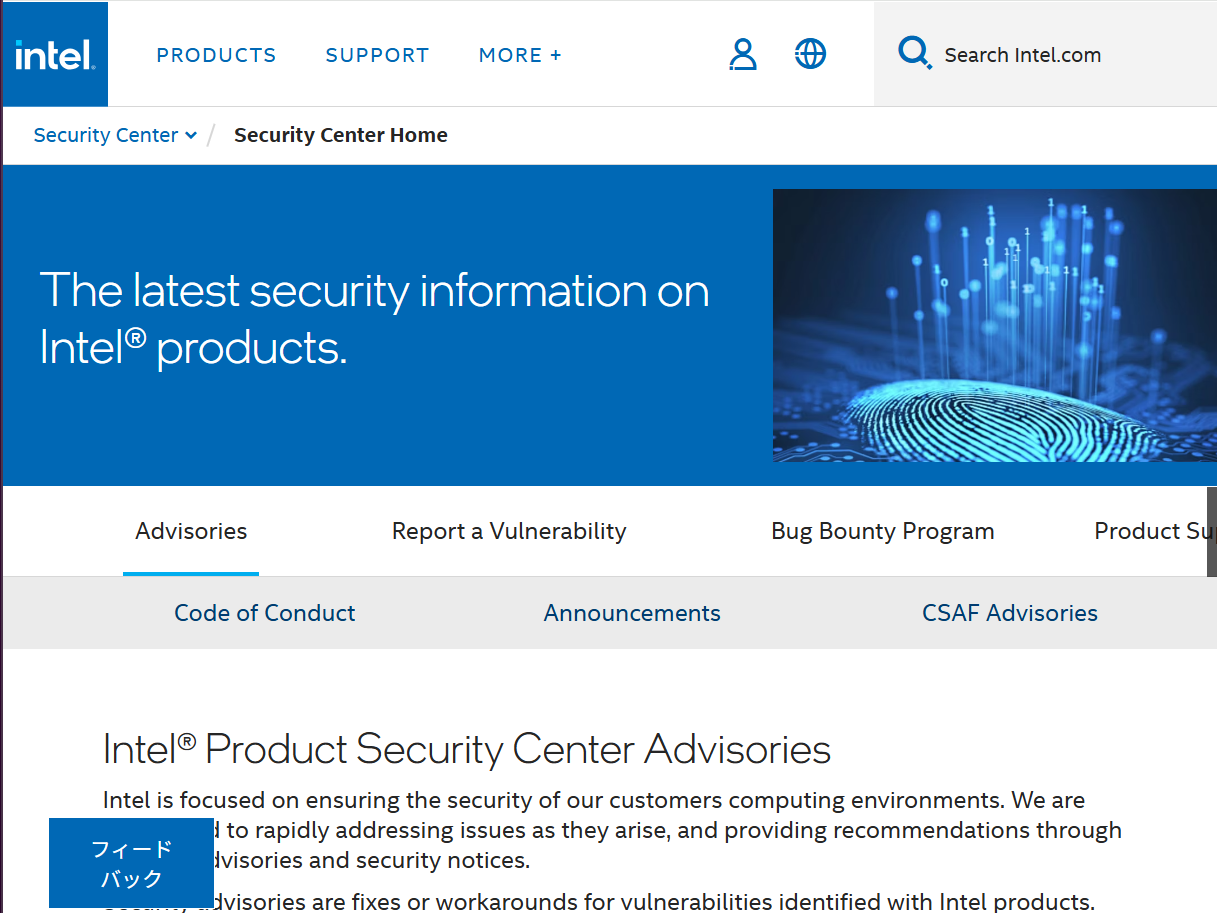
Task: Switch to the Code of Conduct tab
Action: click(x=264, y=612)
